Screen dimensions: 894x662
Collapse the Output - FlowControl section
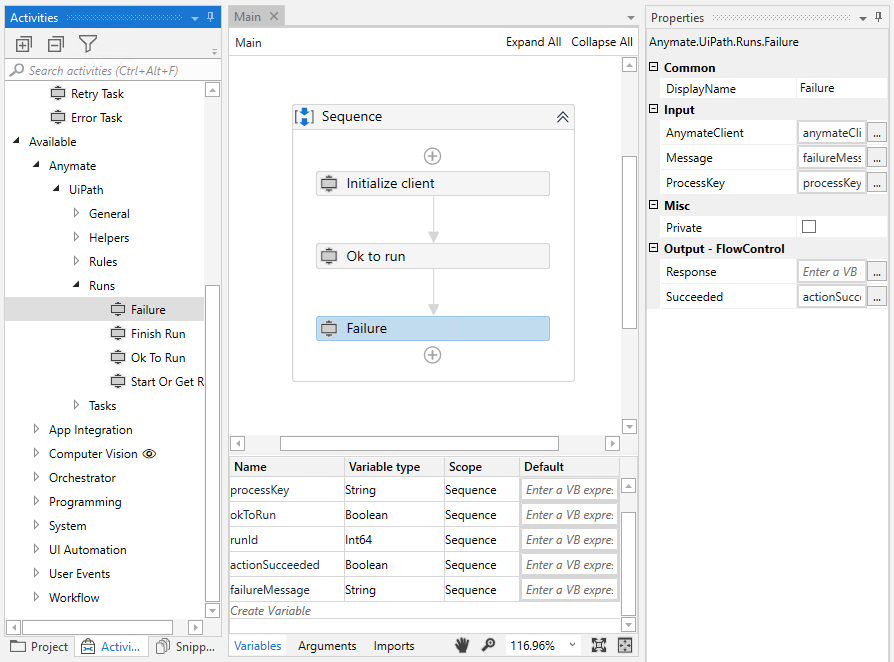[x=653, y=248]
